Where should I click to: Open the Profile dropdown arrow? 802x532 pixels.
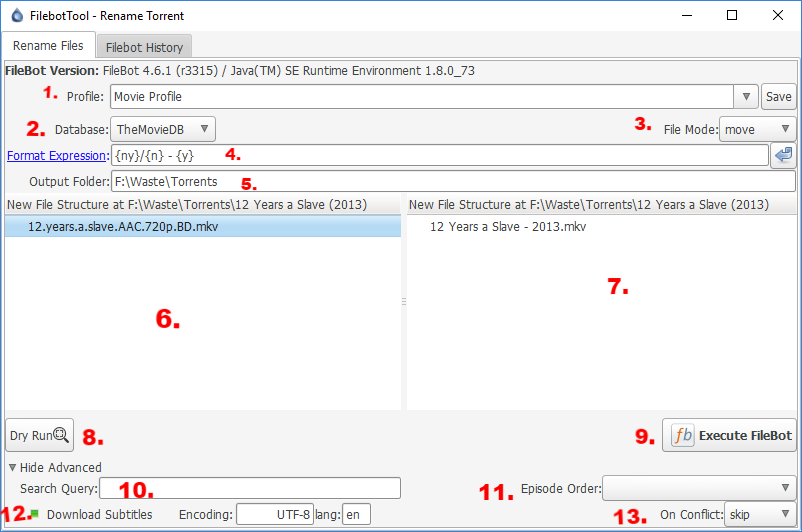point(746,97)
